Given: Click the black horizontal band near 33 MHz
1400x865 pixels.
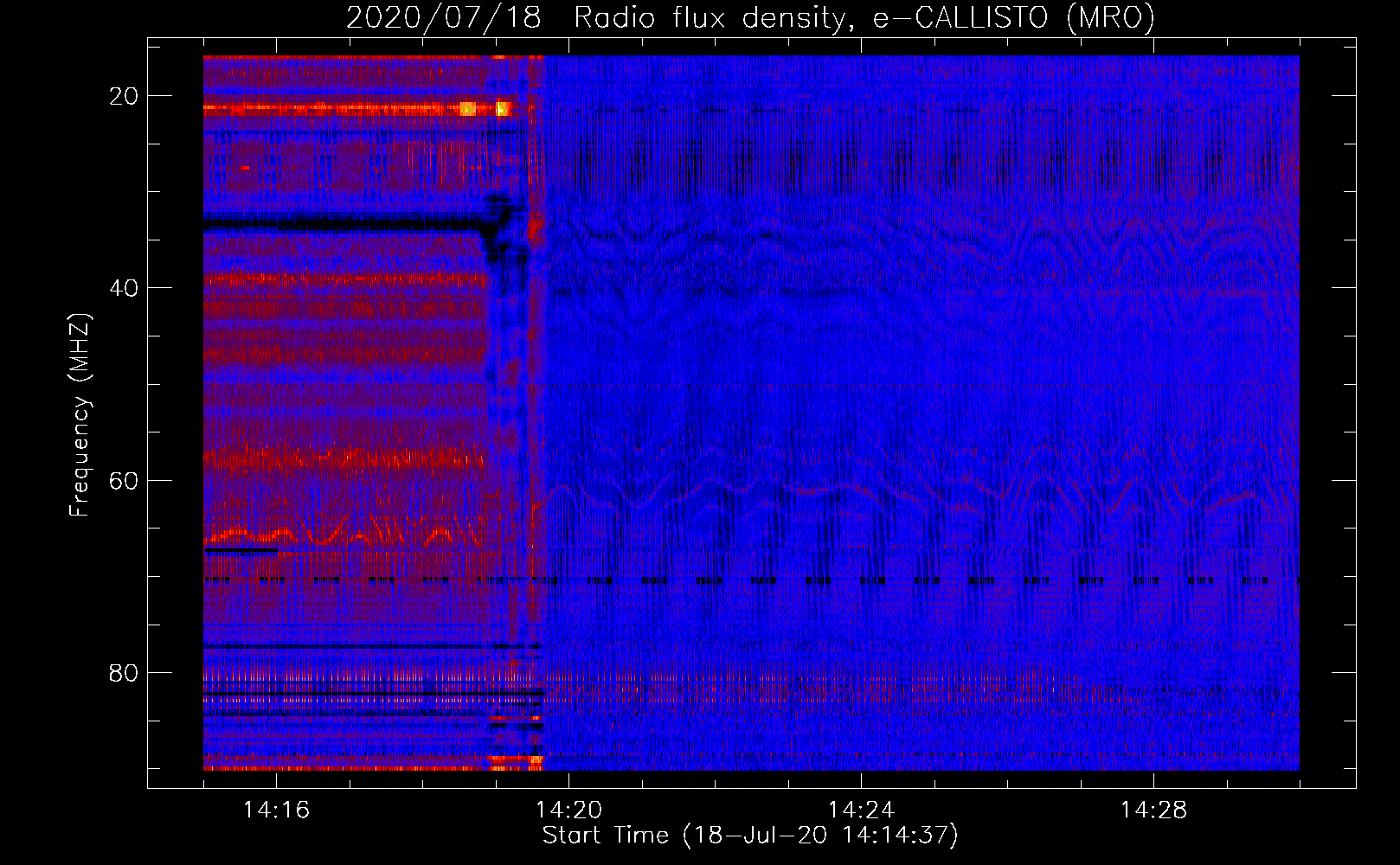Looking at the screenshot, I should (x=346, y=223).
